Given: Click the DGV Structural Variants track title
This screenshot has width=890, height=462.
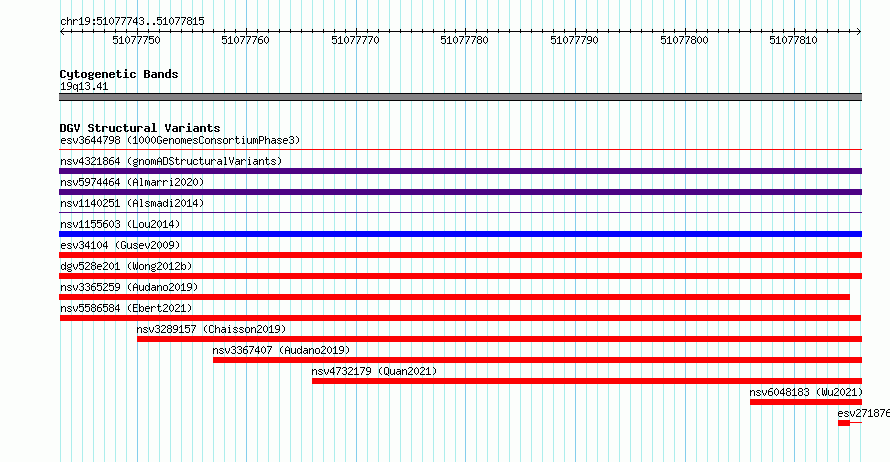Looking at the screenshot, I should 140,128.
